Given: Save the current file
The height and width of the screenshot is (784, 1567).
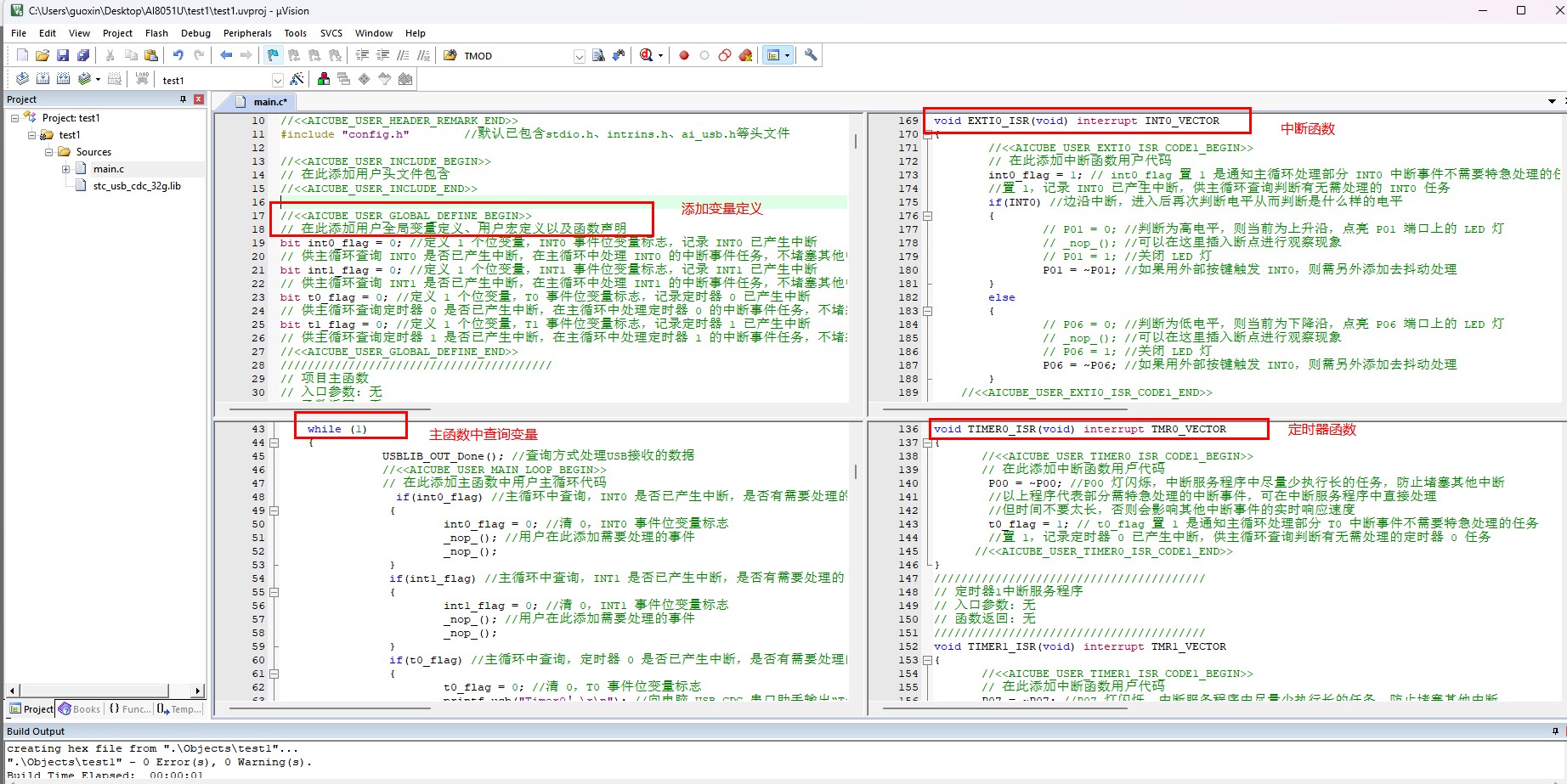Looking at the screenshot, I should (x=63, y=55).
